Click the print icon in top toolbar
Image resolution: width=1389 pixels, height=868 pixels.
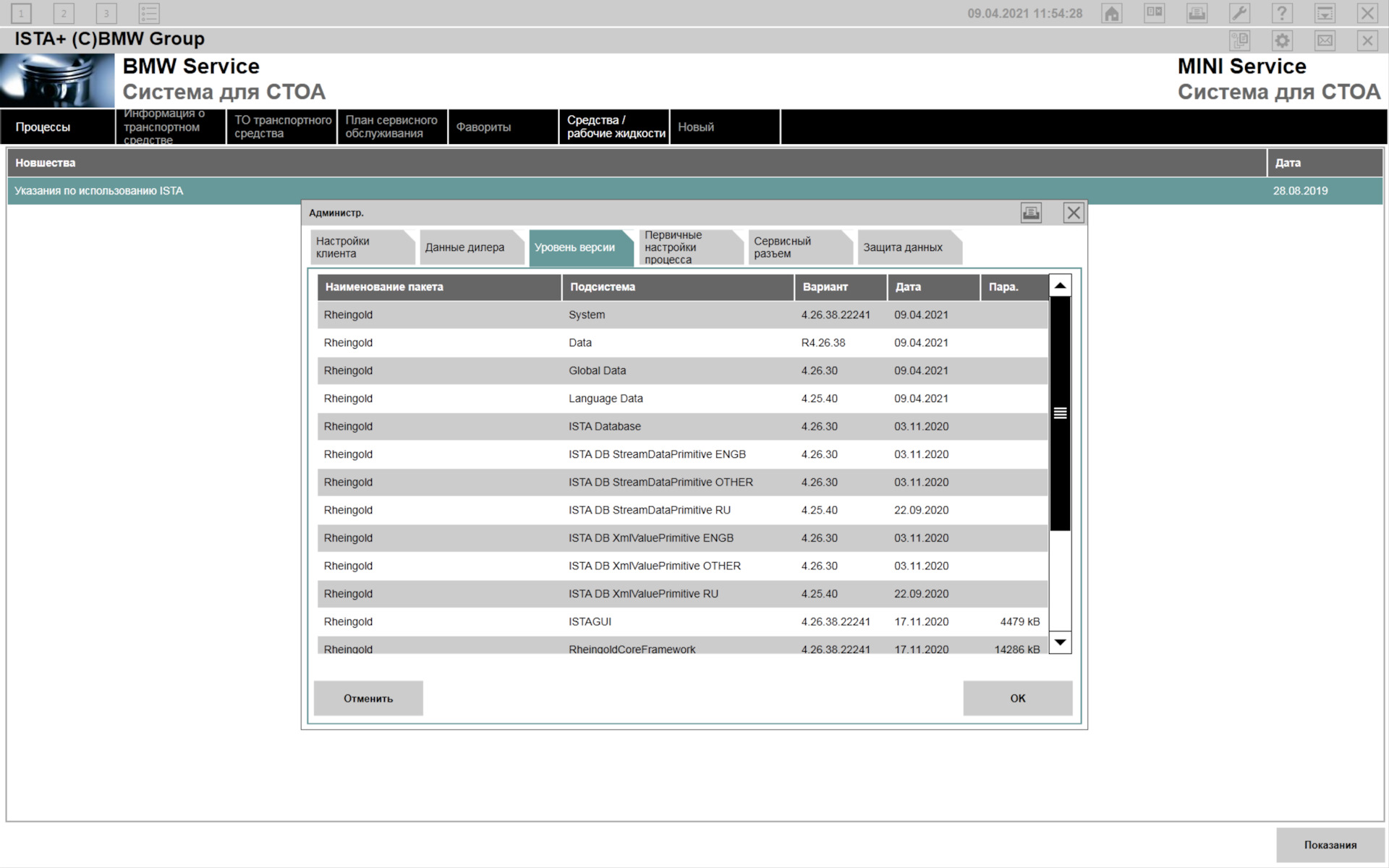tap(1197, 13)
